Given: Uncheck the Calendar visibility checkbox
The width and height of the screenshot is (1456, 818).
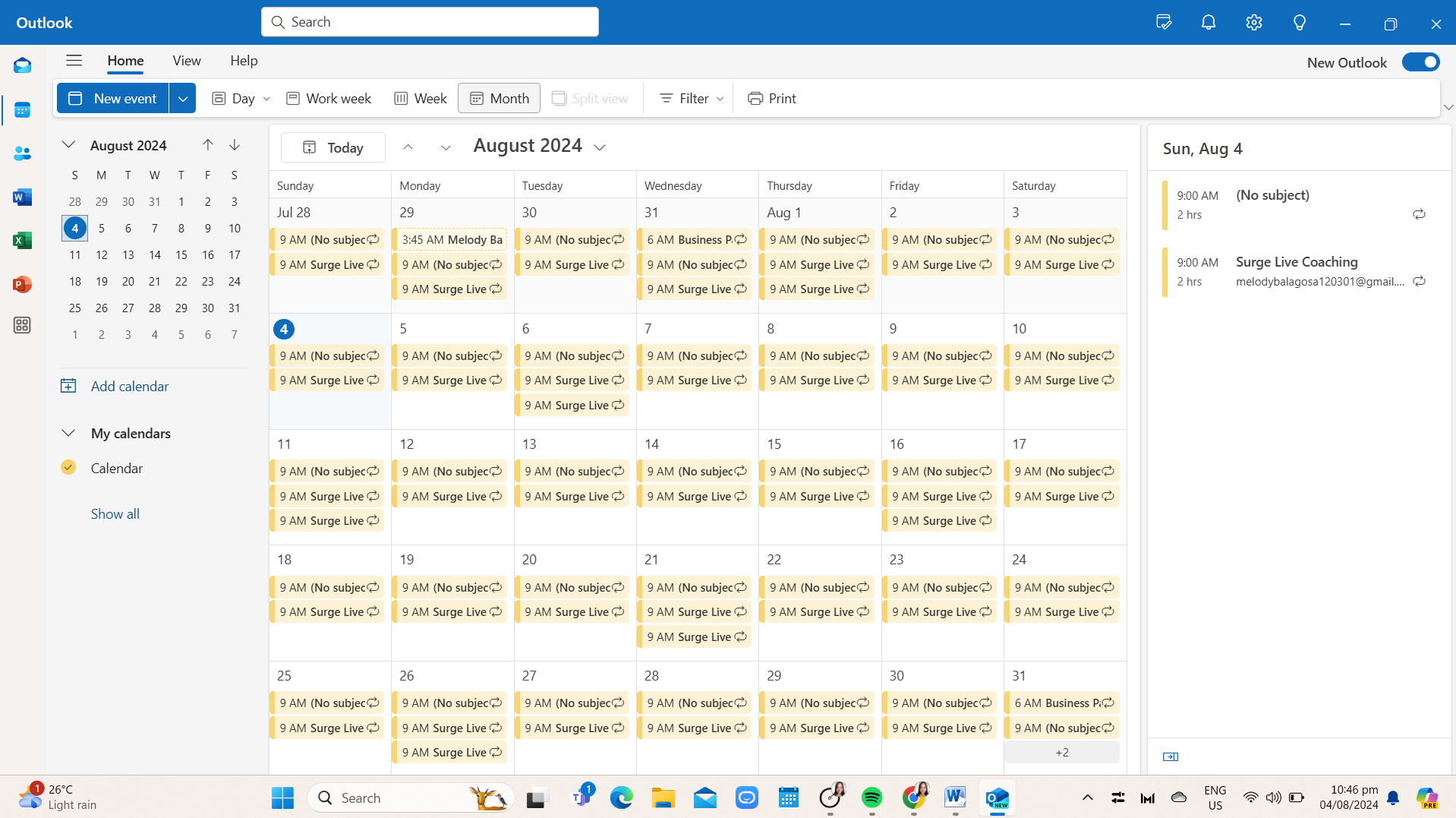Looking at the screenshot, I should (x=68, y=467).
